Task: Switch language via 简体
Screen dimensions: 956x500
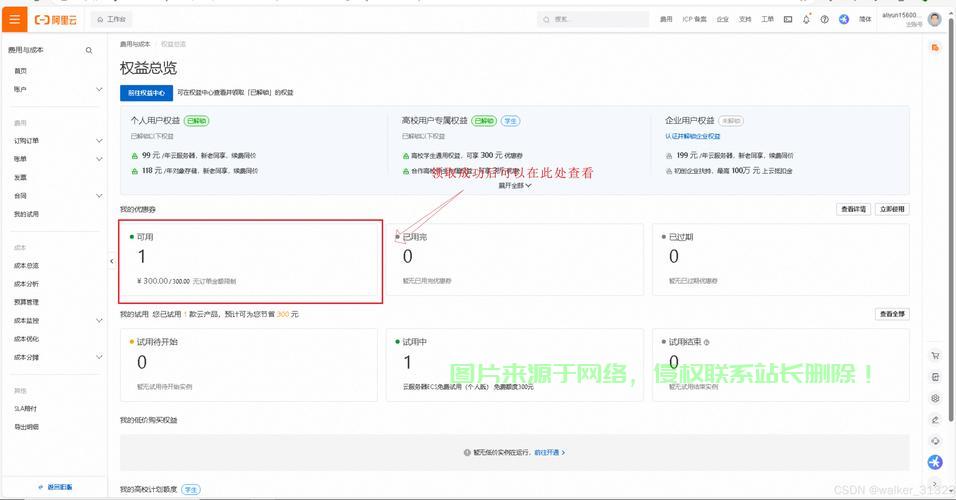Action: [x=865, y=20]
